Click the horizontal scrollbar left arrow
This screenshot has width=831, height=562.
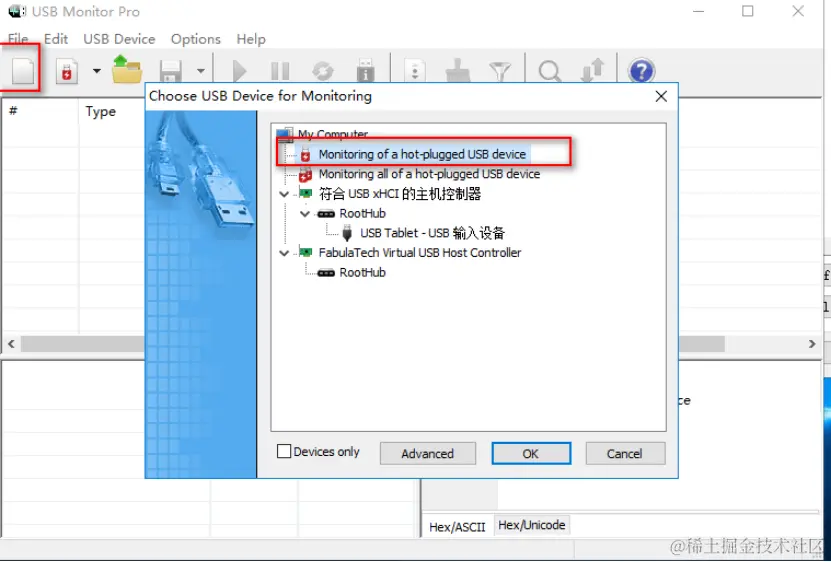pos(11,344)
